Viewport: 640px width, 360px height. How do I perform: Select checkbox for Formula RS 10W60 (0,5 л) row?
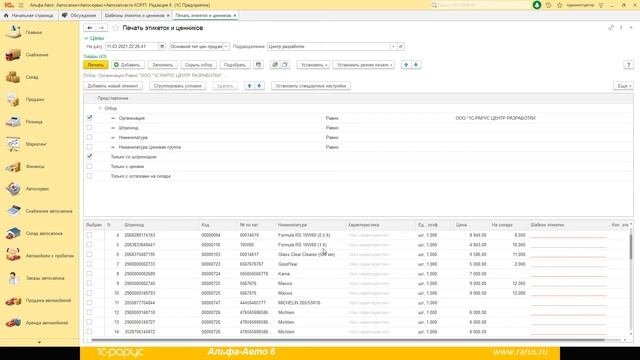89,235
